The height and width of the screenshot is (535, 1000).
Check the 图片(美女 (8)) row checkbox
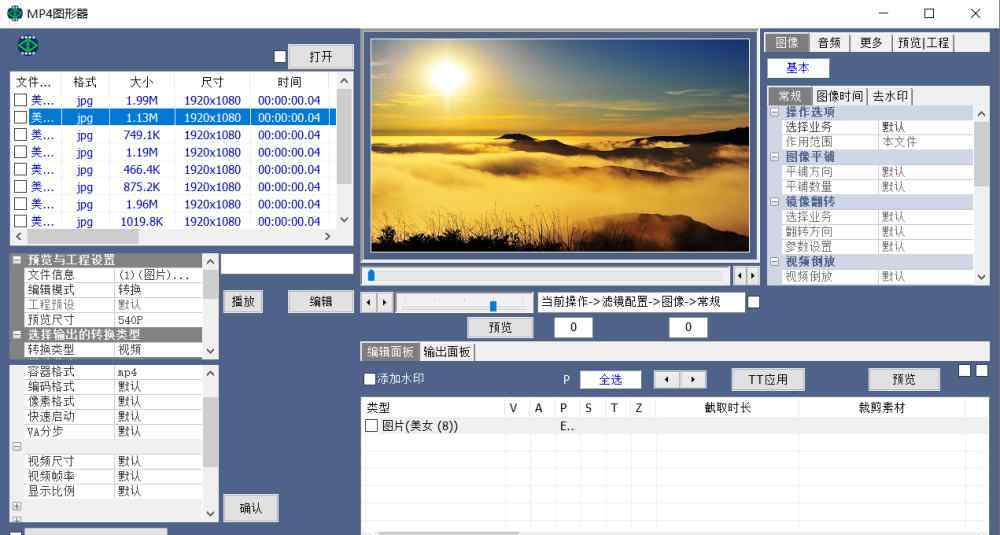[x=371, y=425]
